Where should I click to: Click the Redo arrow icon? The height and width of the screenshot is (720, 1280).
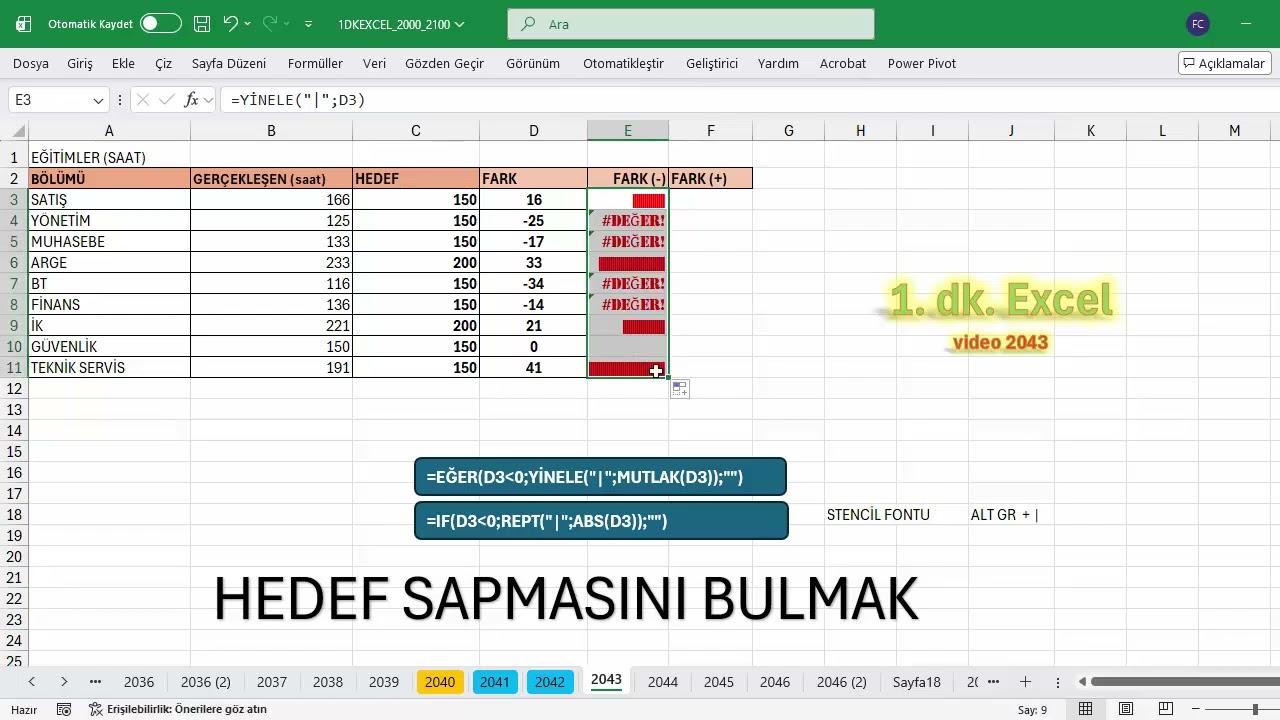(270, 23)
